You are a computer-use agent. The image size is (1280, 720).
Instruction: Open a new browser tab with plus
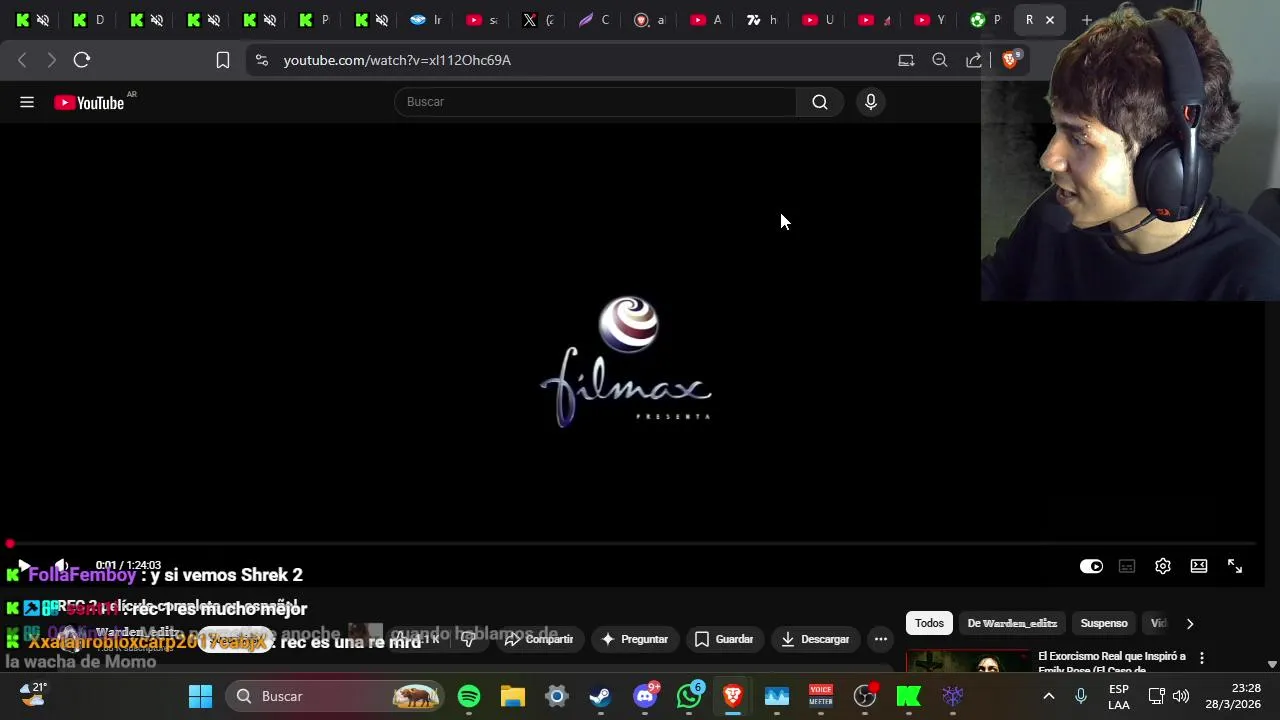point(1087,20)
